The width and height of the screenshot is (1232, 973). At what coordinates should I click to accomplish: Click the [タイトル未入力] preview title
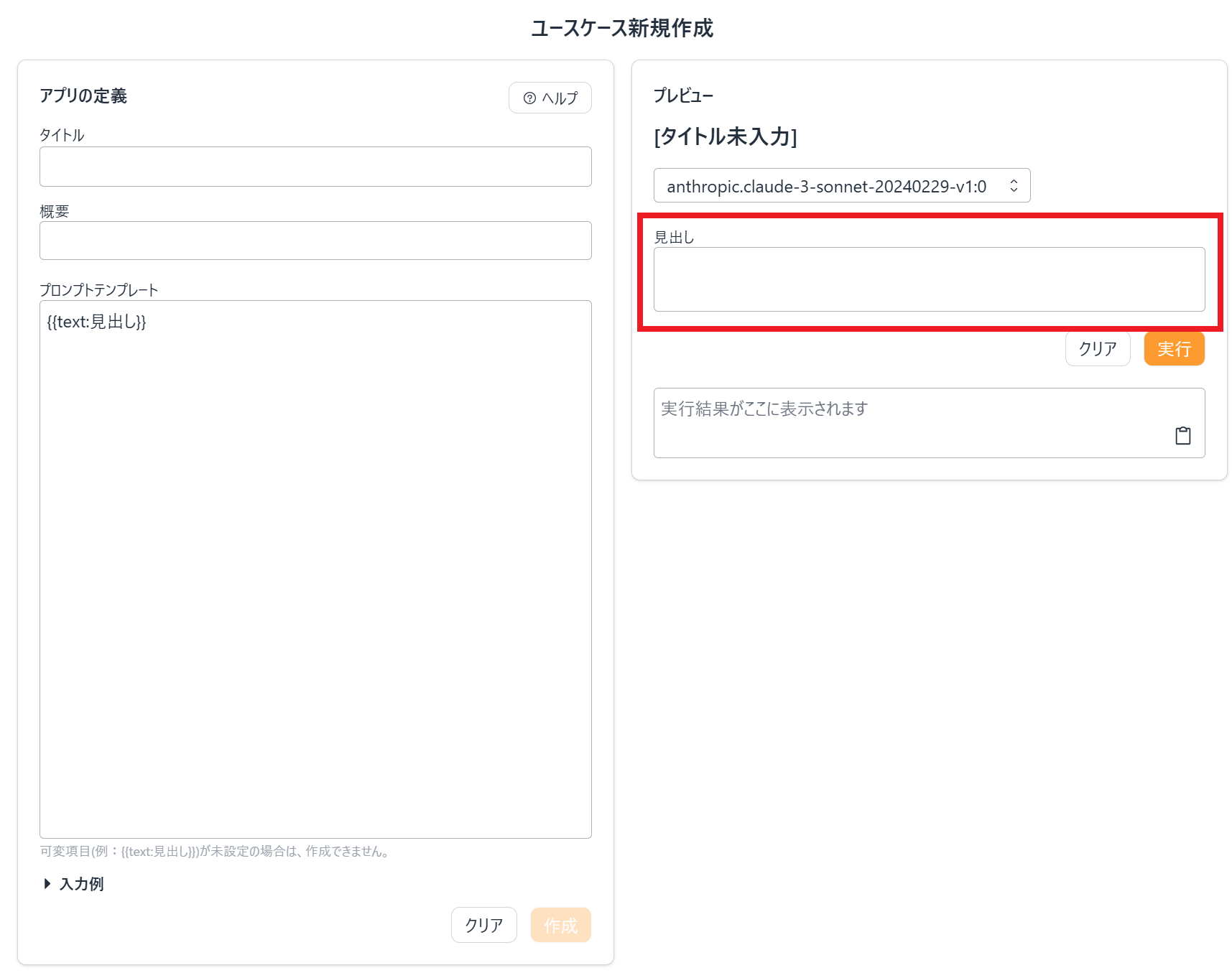[x=726, y=137]
